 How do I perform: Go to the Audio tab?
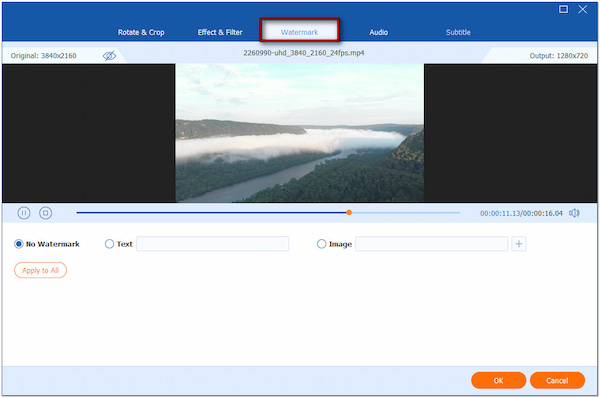(378, 32)
